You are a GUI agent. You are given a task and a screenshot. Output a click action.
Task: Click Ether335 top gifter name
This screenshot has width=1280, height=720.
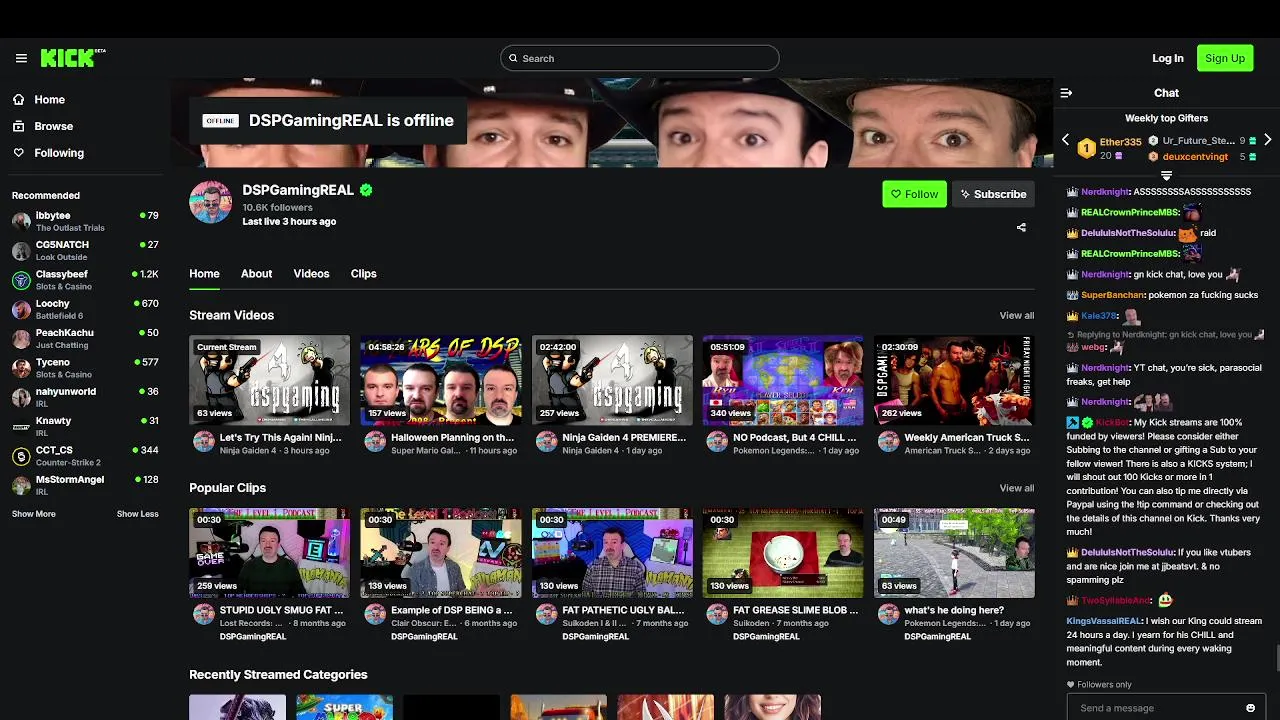tap(1120, 142)
